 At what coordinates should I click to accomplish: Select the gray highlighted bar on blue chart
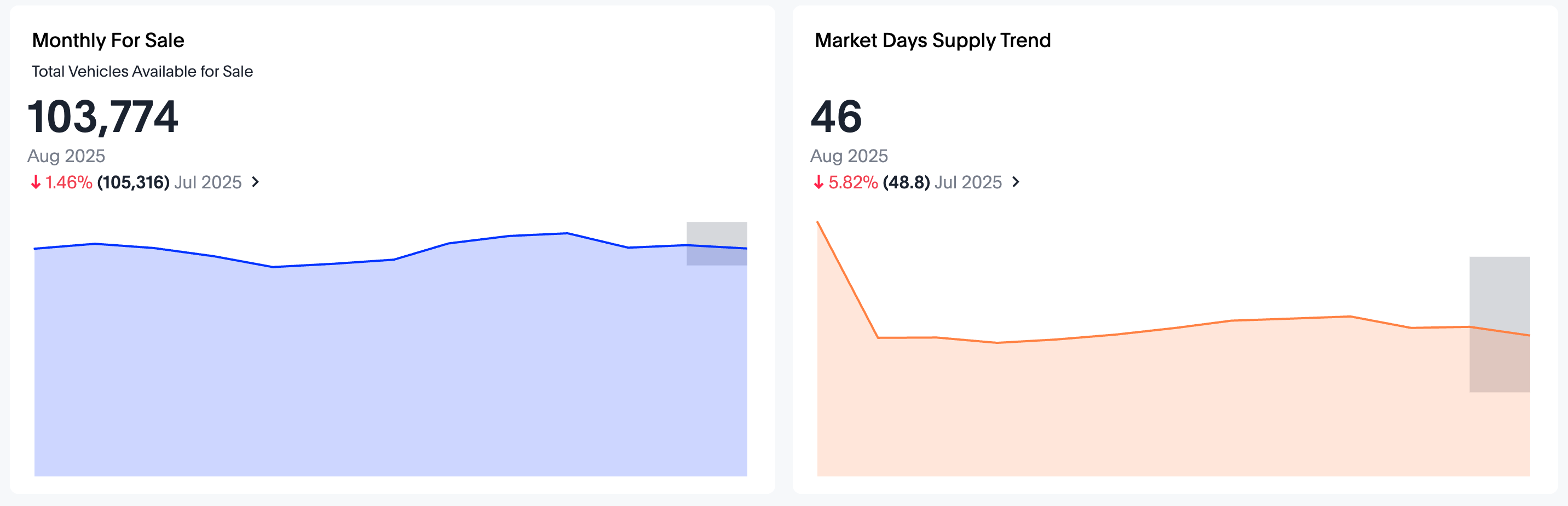pyautogui.click(x=717, y=243)
